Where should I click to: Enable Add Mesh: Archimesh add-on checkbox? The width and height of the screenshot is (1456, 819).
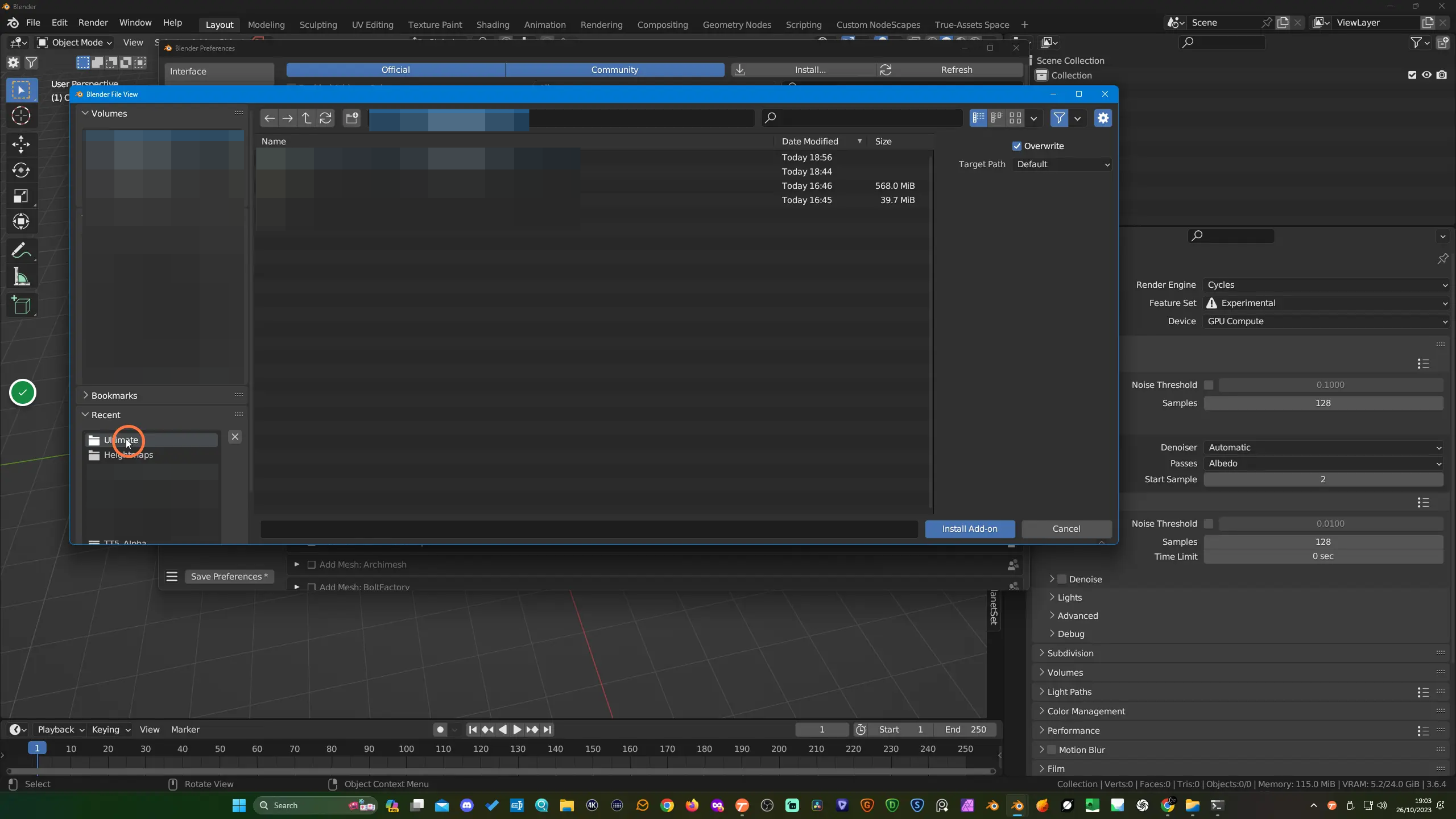312,565
